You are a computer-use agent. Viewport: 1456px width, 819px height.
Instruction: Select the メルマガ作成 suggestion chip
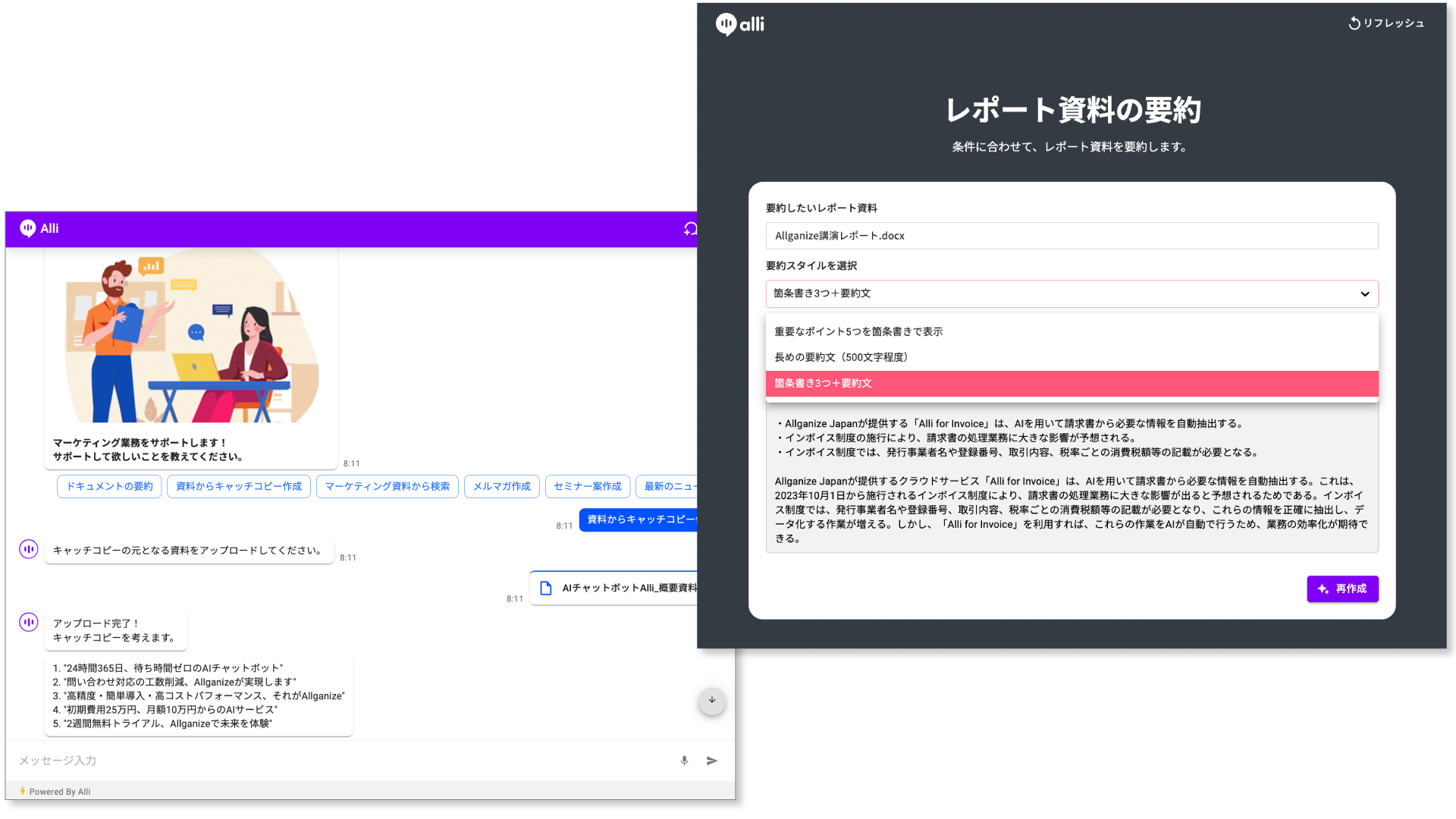tap(501, 486)
